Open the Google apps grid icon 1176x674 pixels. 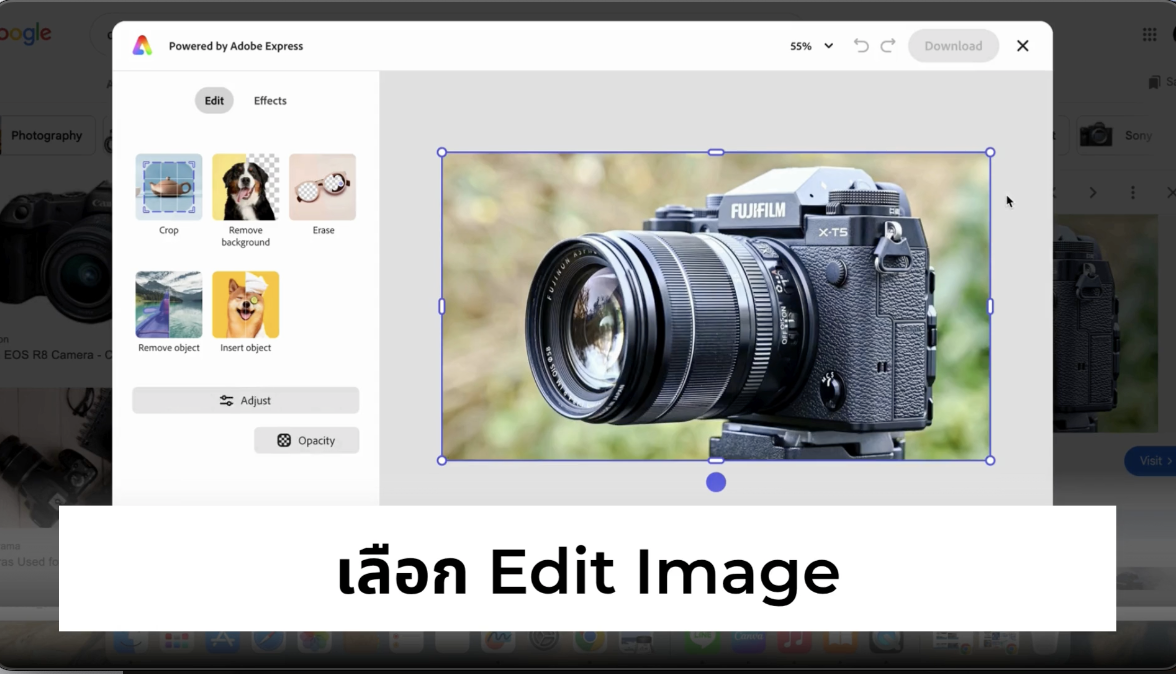tap(1149, 35)
